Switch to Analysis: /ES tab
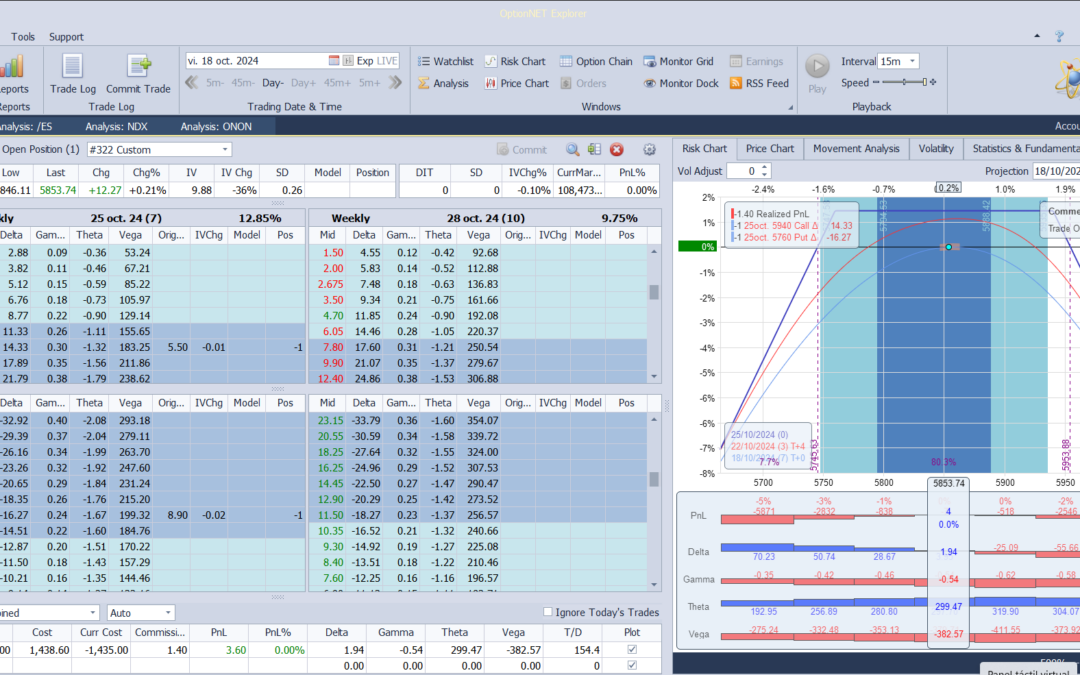The width and height of the screenshot is (1080, 675). tap(26, 126)
